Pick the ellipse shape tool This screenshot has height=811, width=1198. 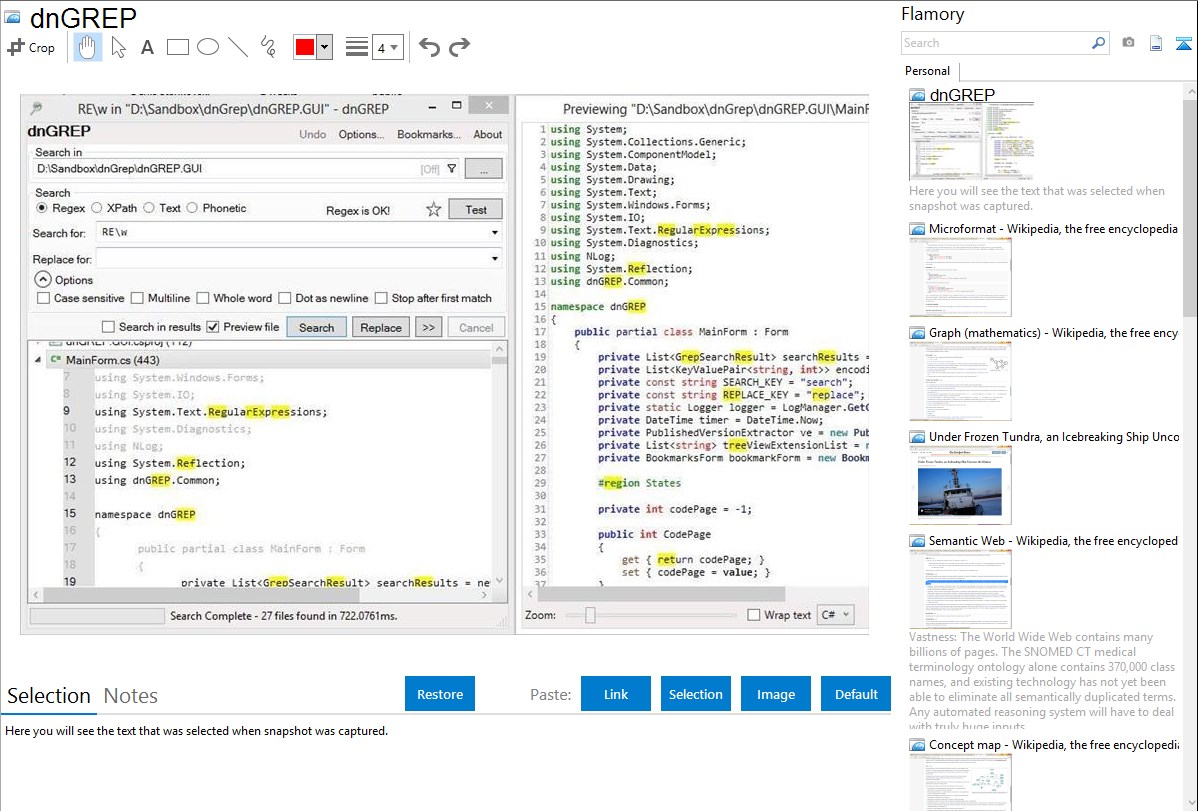click(207, 47)
